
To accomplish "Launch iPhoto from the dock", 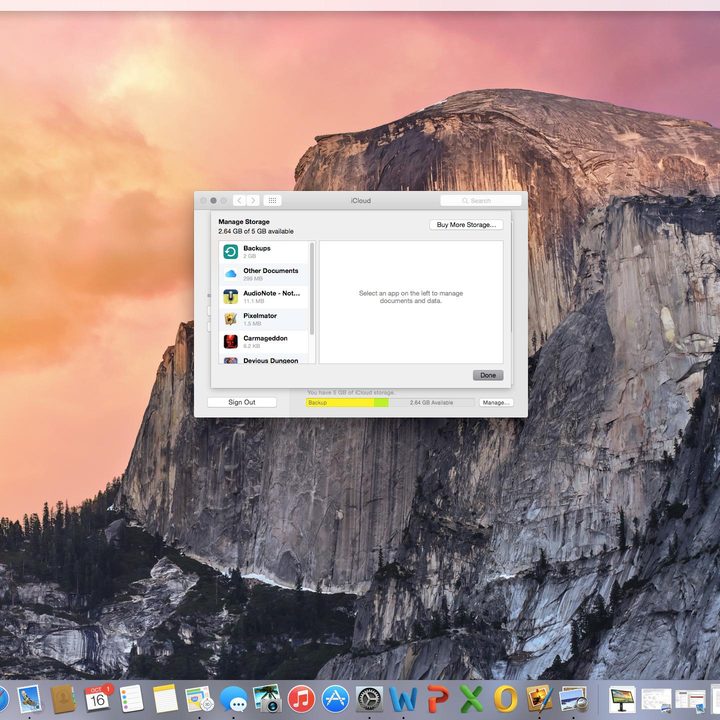I will tap(267, 699).
